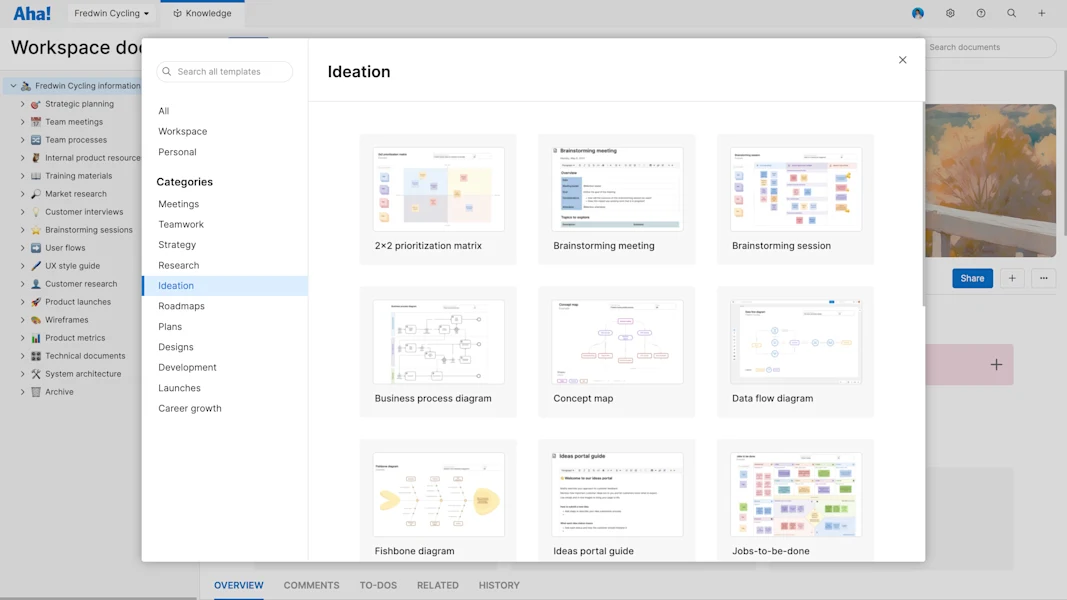Switch to the To-dos tab
This screenshot has height=600, width=1067.
[378, 585]
